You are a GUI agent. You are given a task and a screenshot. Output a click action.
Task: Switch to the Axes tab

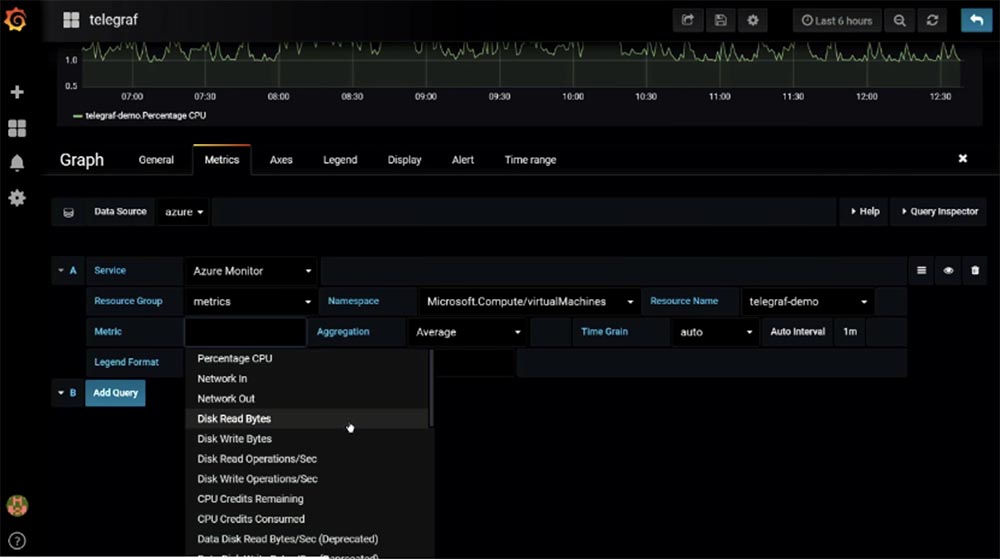click(x=281, y=160)
